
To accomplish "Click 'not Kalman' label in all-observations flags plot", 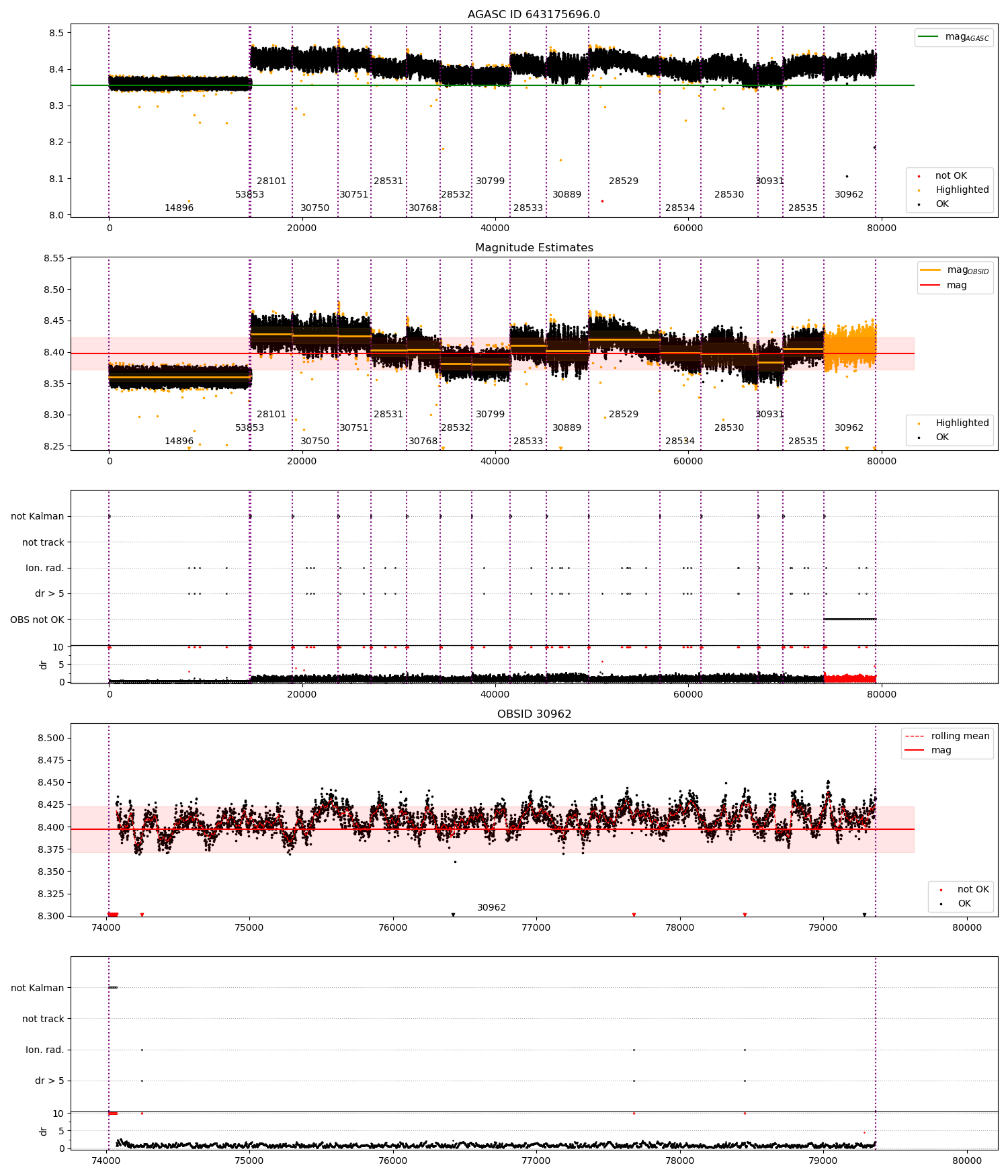I will (x=38, y=517).
